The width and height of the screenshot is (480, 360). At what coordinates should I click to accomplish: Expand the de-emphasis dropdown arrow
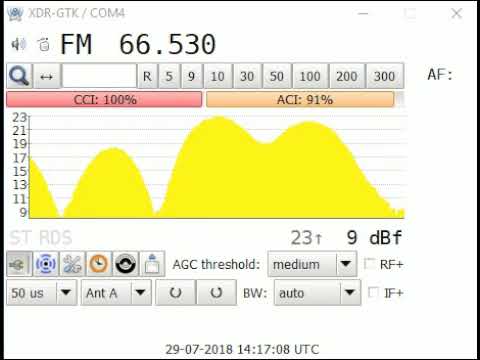pyautogui.click(x=66, y=293)
